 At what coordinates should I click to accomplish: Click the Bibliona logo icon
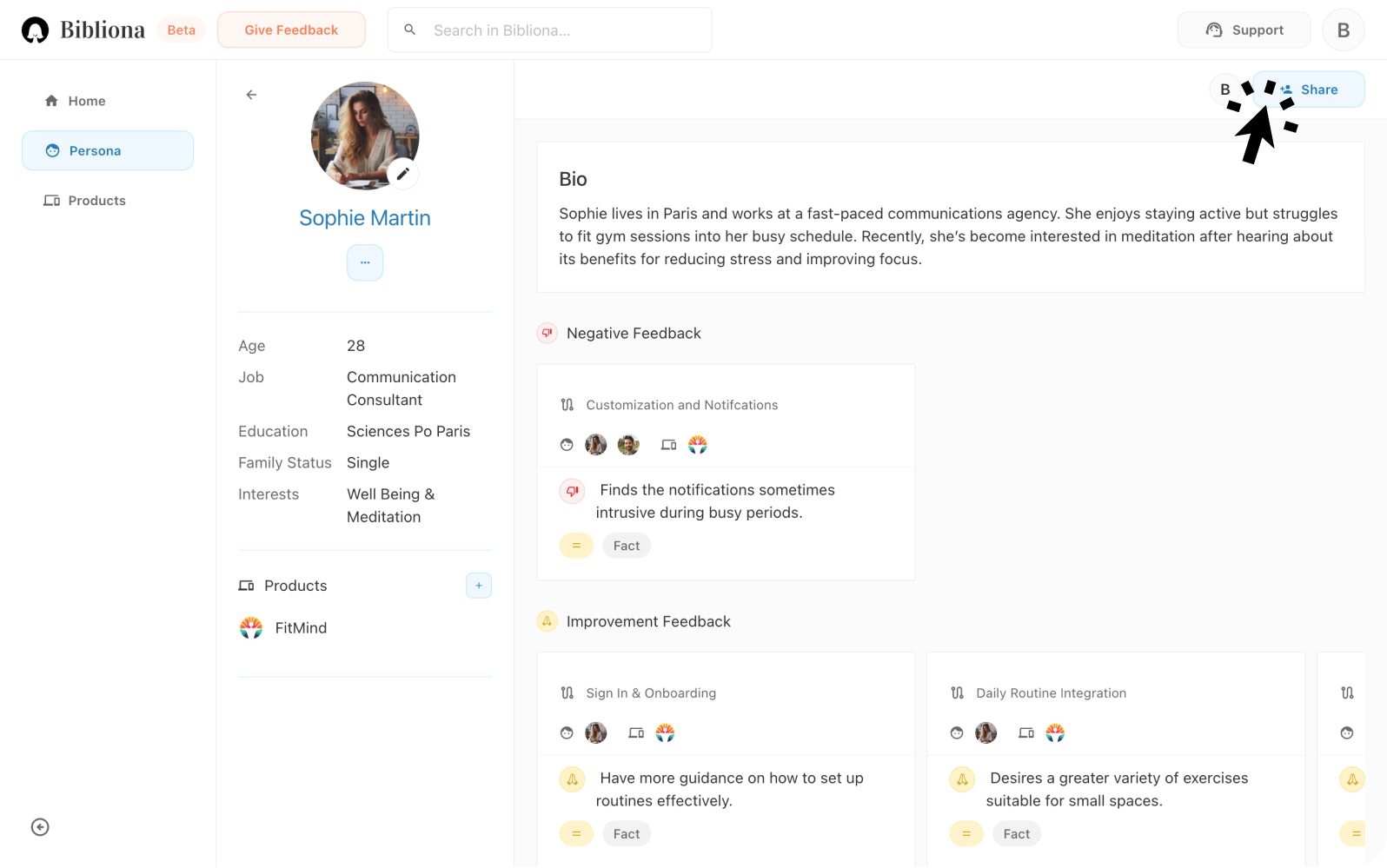pos(35,30)
